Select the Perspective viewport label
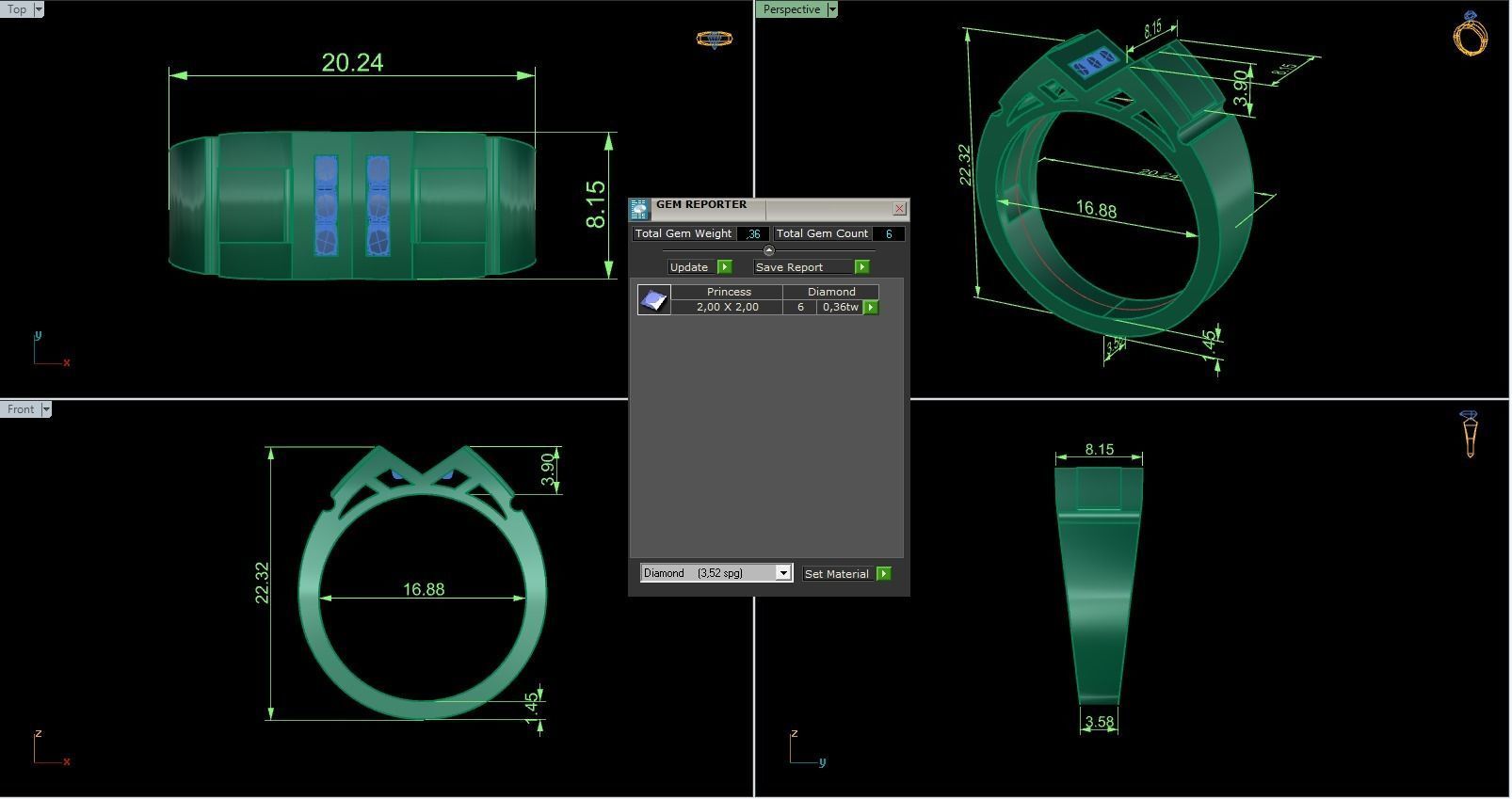This screenshot has width=1512, height=799. coord(791,9)
